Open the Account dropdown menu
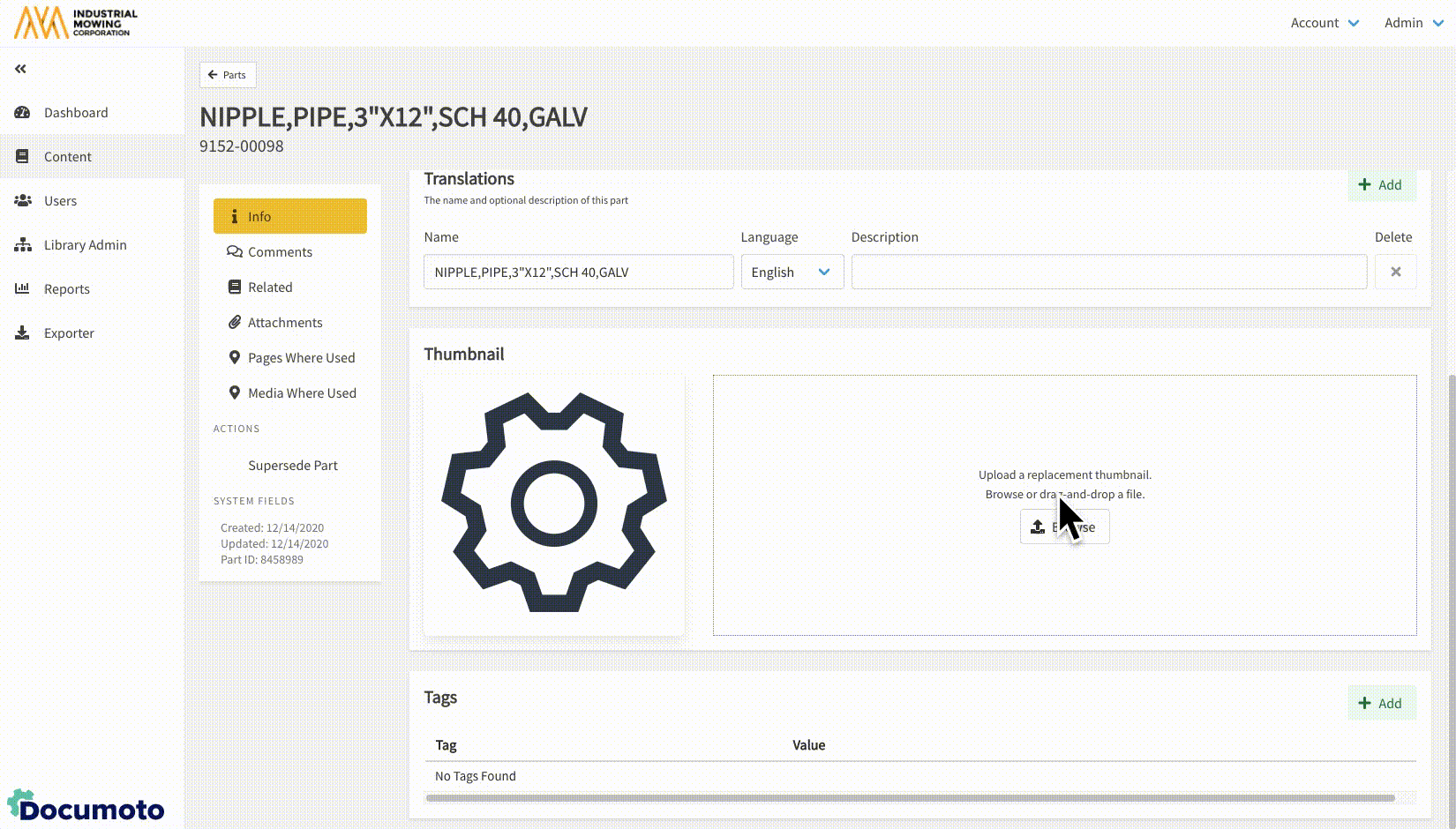The height and width of the screenshot is (829, 1456). tap(1324, 23)
